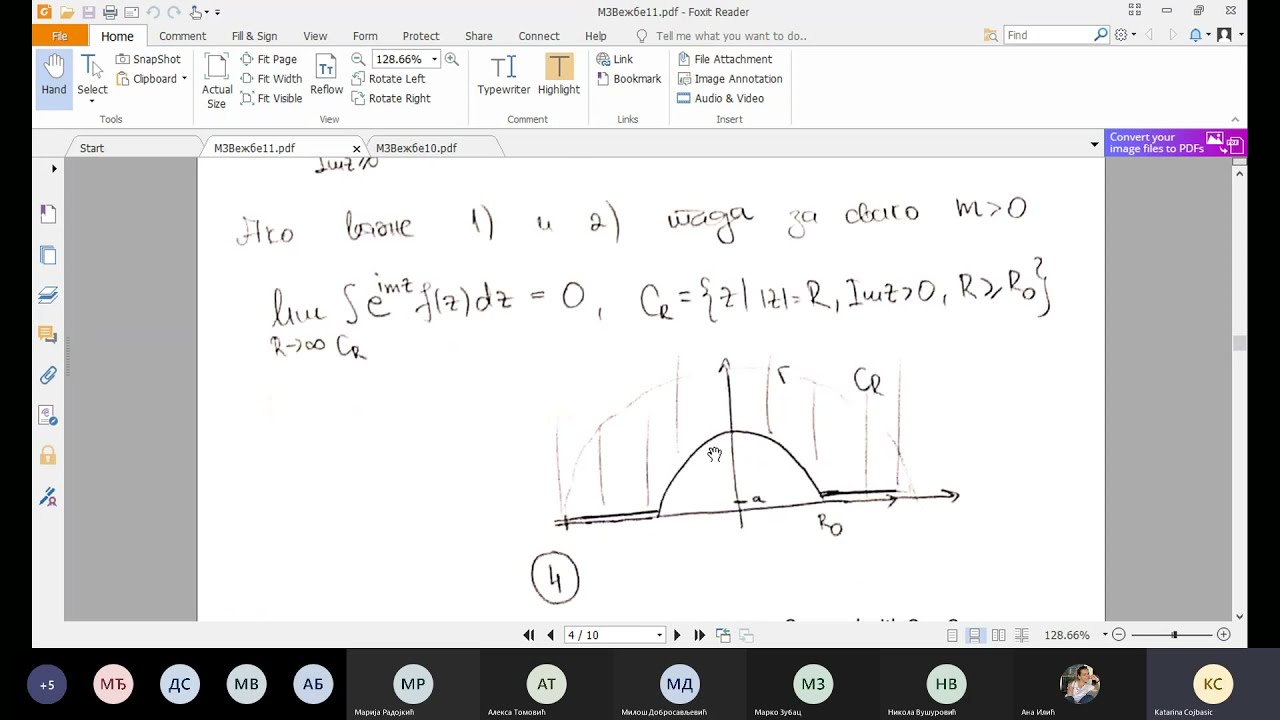The width and height of the screenshot is (1280, 720).
Task: Enable continuous page view mode
Action: (975, 635)
